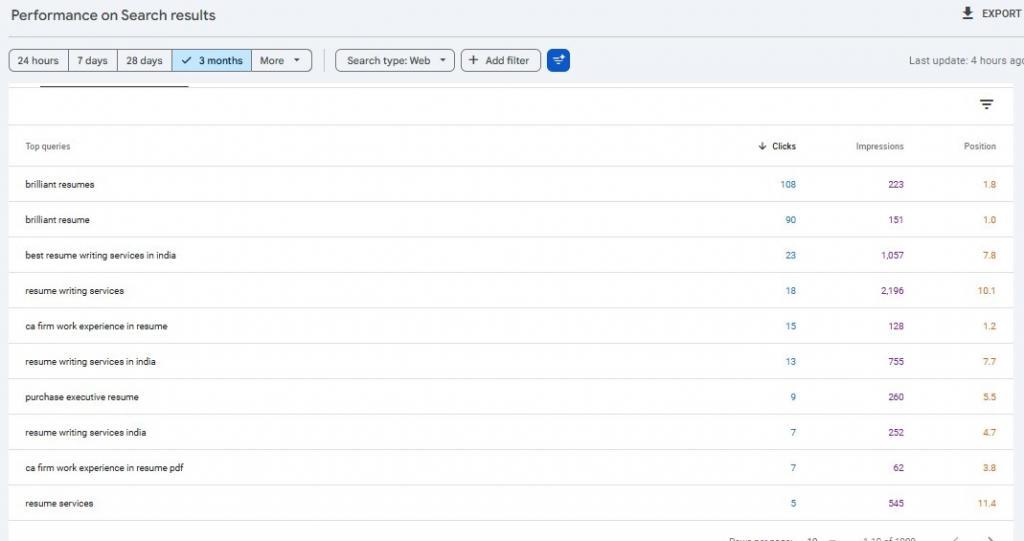Click the 'Last update: 4 hours ago' text

(x=966, y=60)
